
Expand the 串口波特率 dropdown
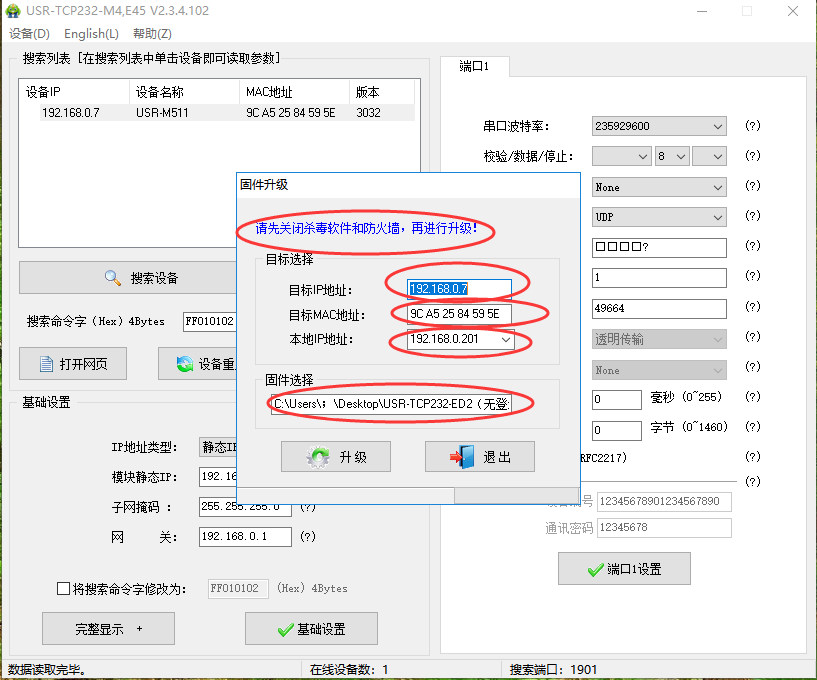(718, 126)
